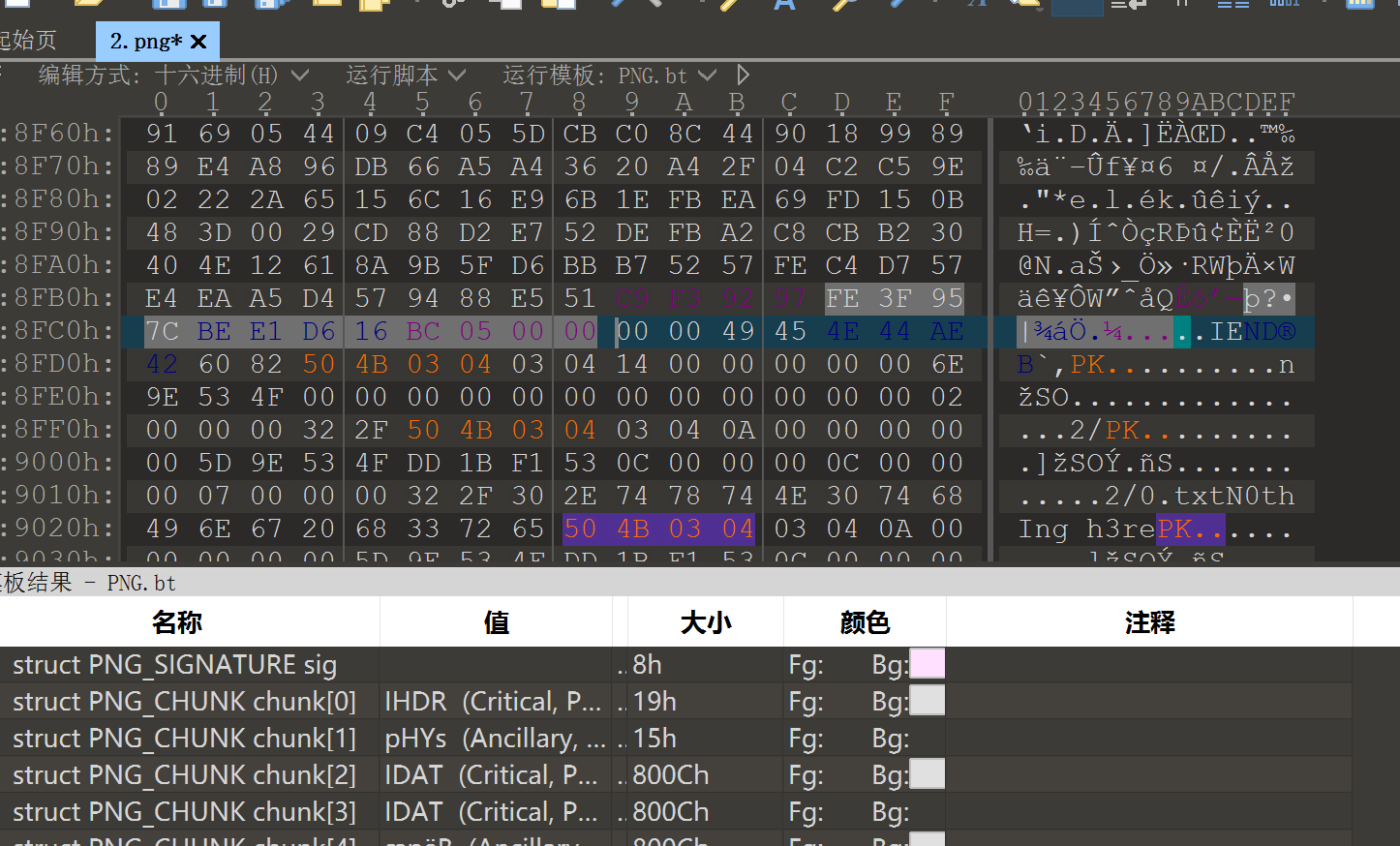Click the size value 19h for chunk[0]
Screen dimensions: 1400x846
point(654,702)
